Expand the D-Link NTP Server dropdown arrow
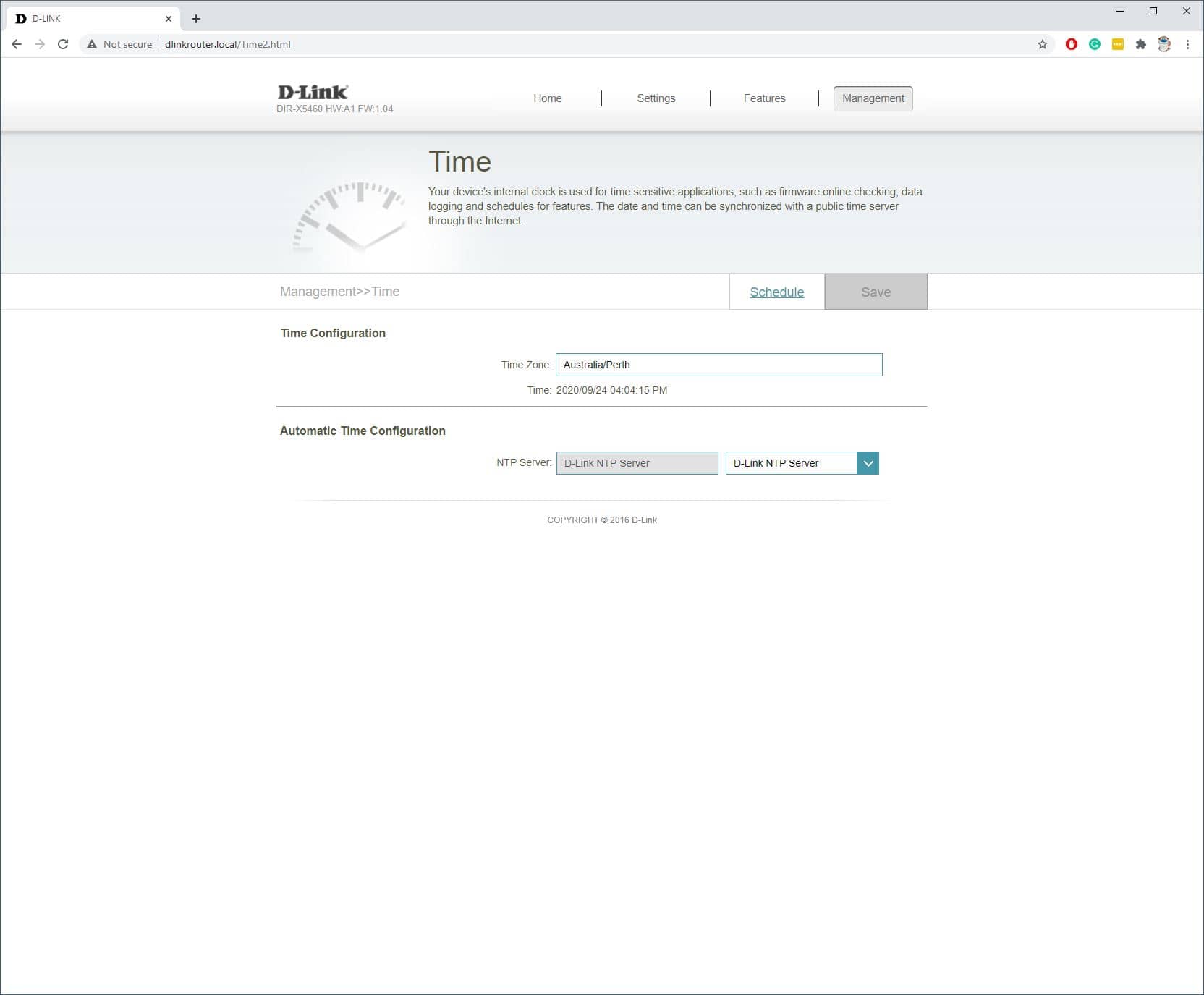Image resolution: width=1204 pixels, height=995 pixels. [868, 463]
